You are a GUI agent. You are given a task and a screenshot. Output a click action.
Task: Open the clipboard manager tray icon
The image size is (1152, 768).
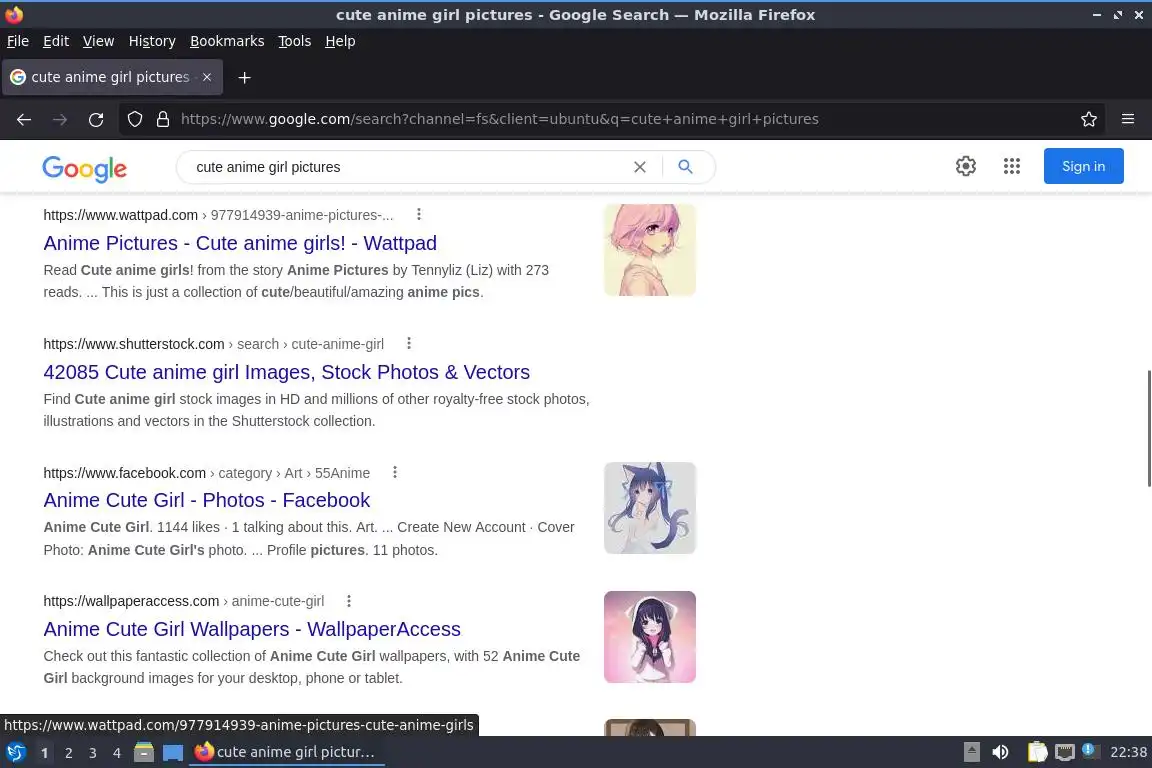point(1037,752)
